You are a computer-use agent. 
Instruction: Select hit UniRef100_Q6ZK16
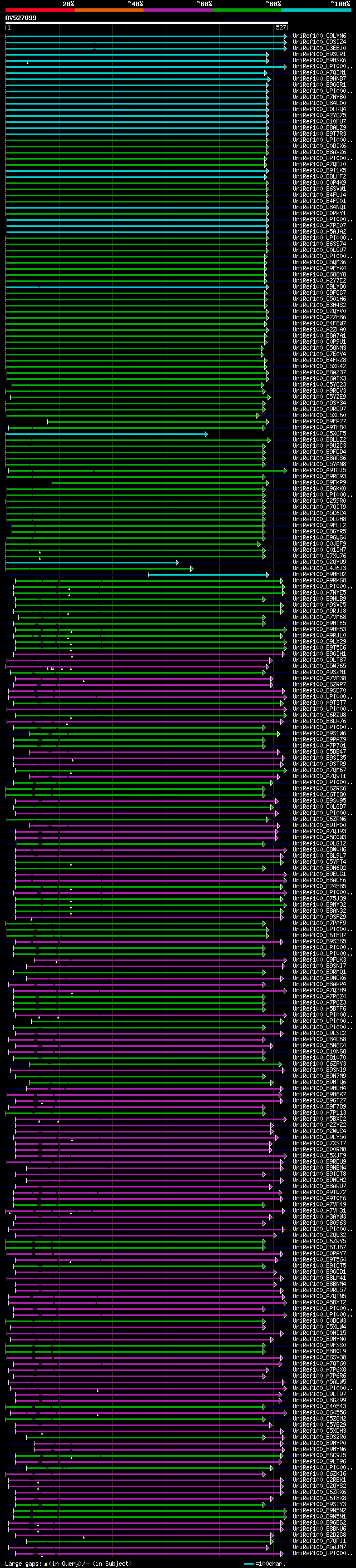(319, 1473)
